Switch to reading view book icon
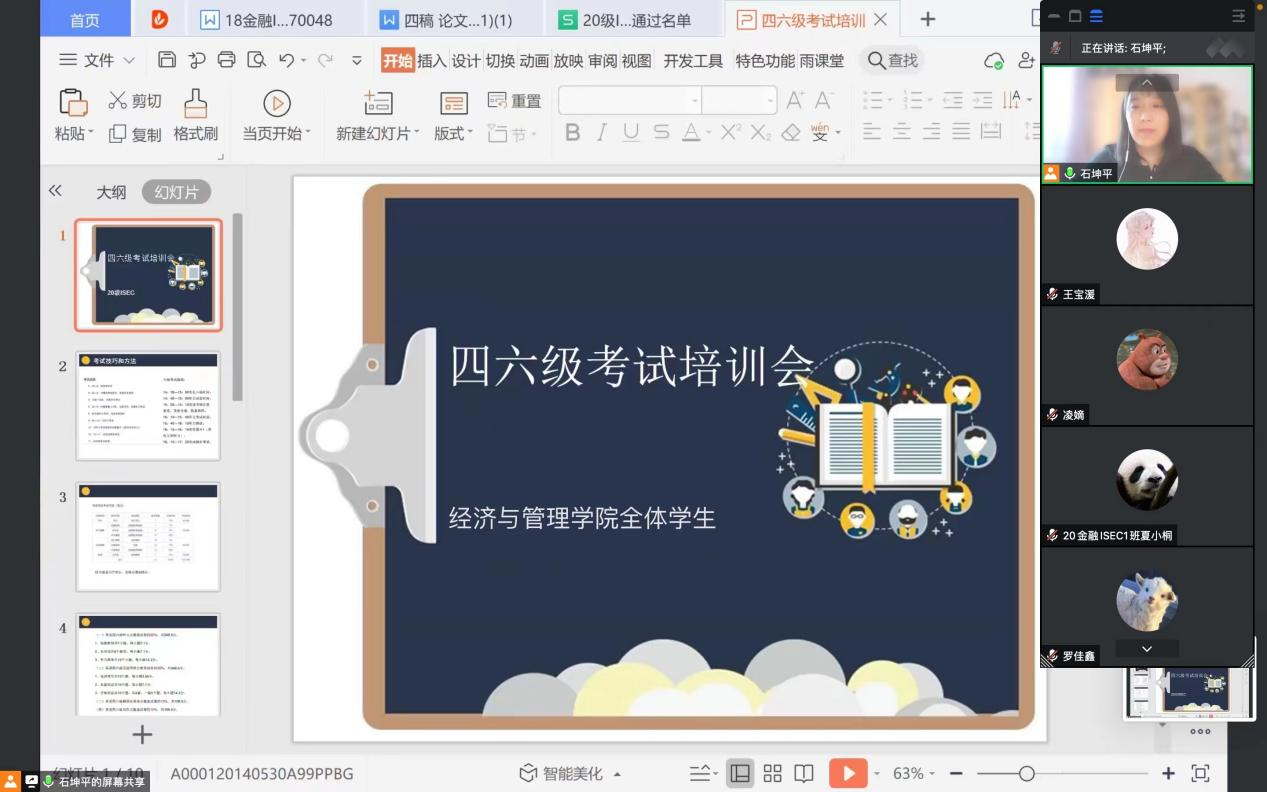Screen dimensions: 1267x792 coord(804,773)
